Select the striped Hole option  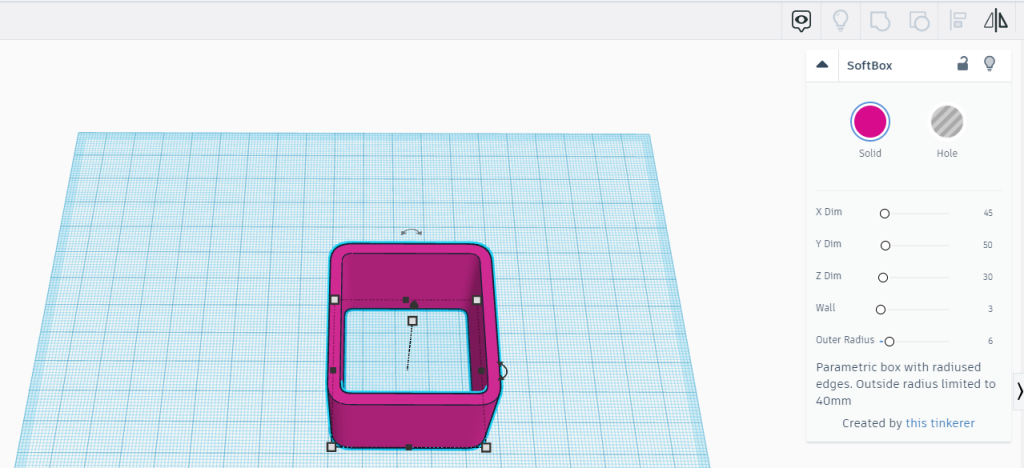tap(946, 121)
